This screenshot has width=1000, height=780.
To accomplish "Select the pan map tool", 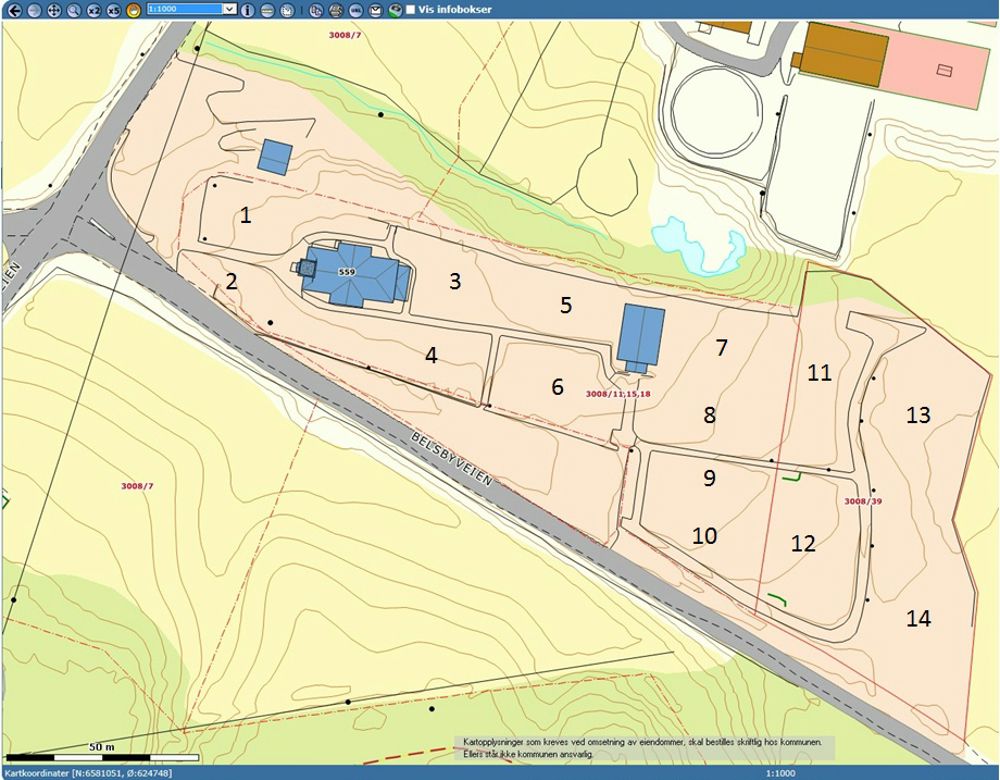I will pos(54,10).
